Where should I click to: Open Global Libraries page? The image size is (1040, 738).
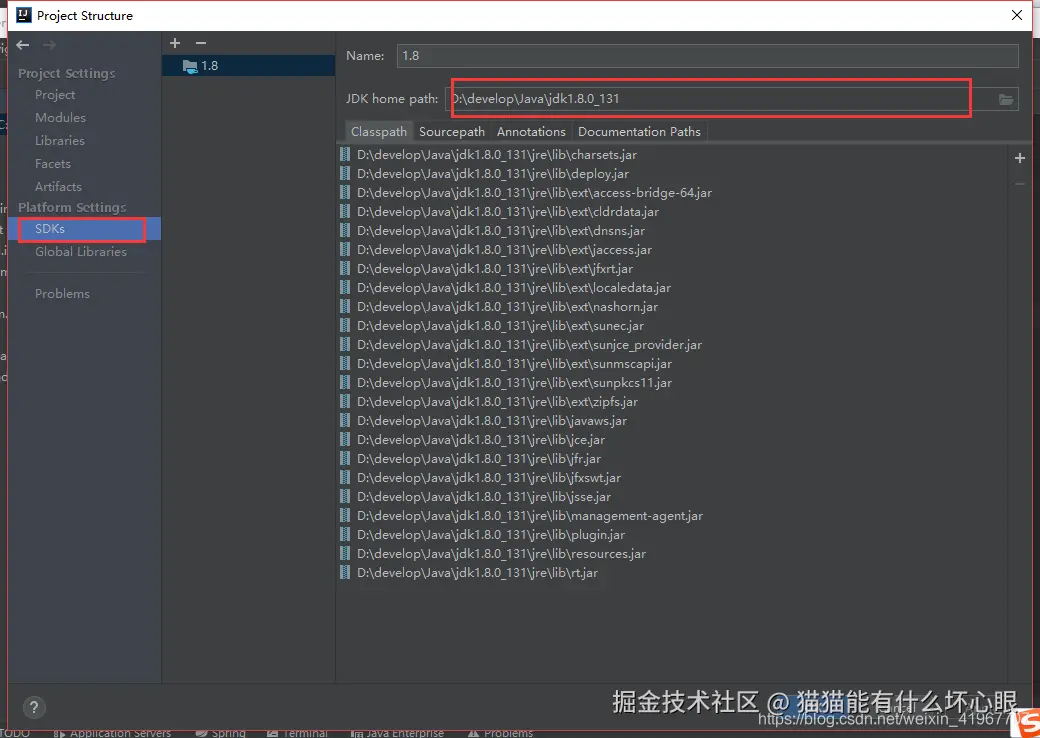(81, 251)
